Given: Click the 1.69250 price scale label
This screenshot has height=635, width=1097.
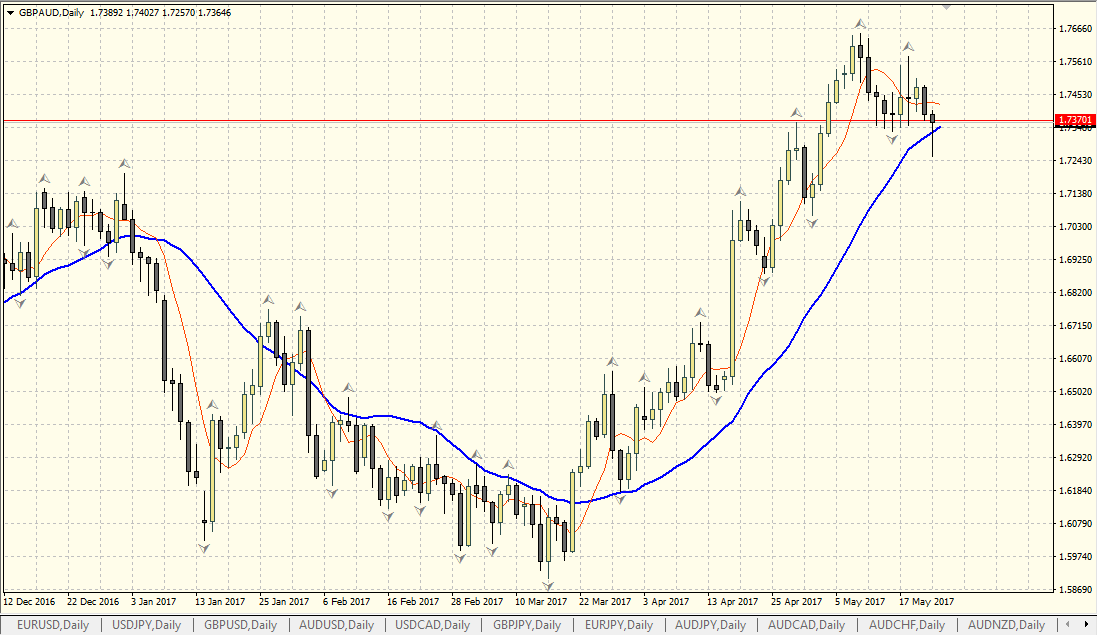Looking at the screenshot, I should click(x=1076, y=259).
